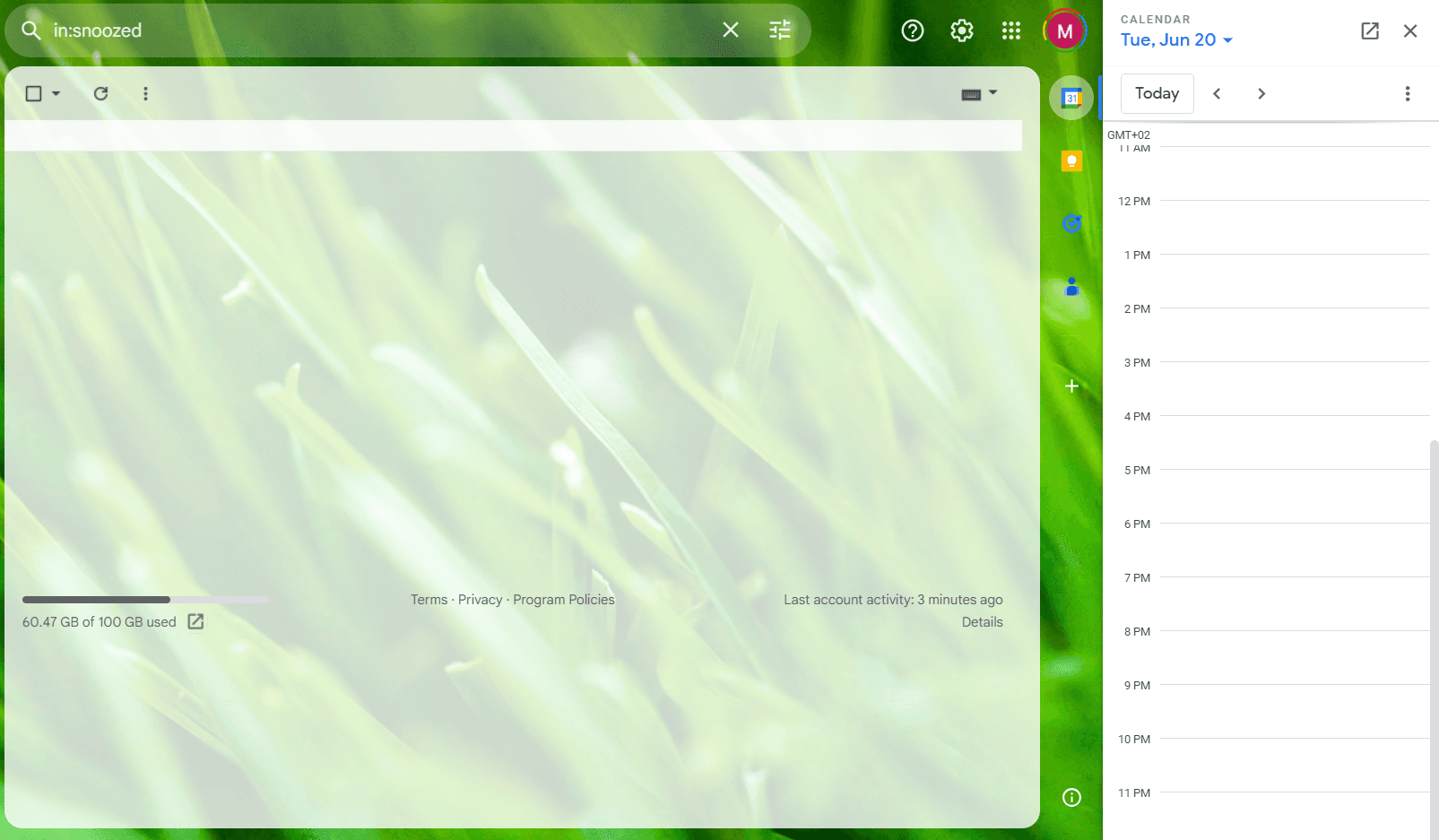The height and width of the screenshot is (840, 1439).
Task: Expand the input tools dropdown arrow
Action: (x=993, y=93)
